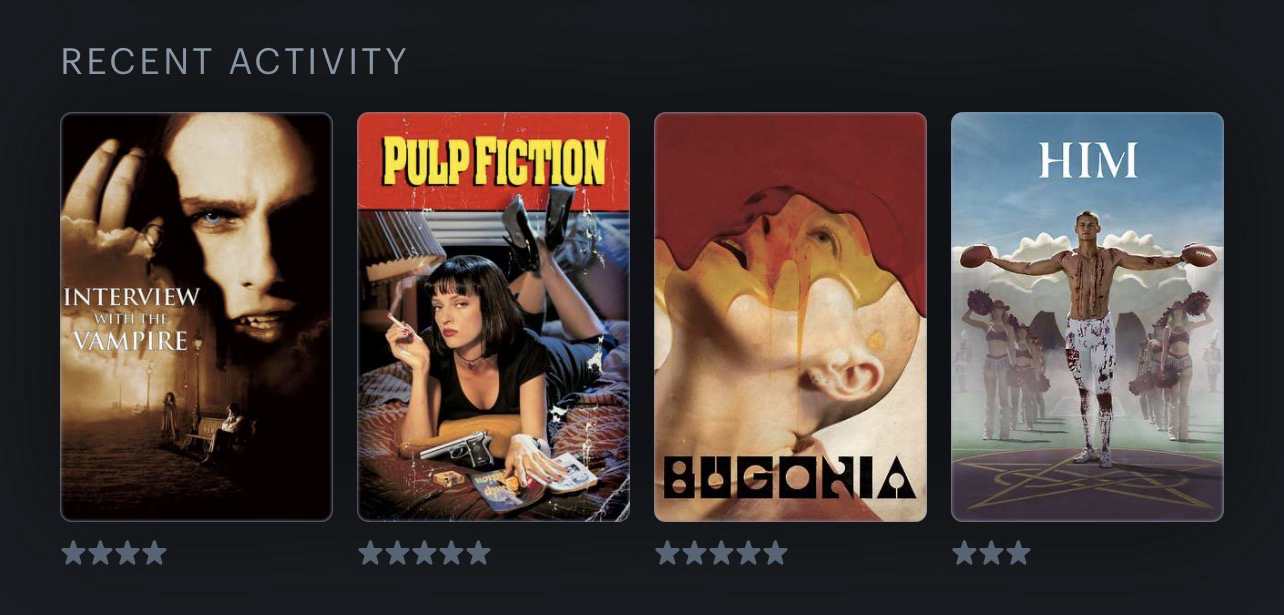
Task: Click the third star under Pulp Fiction
Action: (x=424, y=553)
